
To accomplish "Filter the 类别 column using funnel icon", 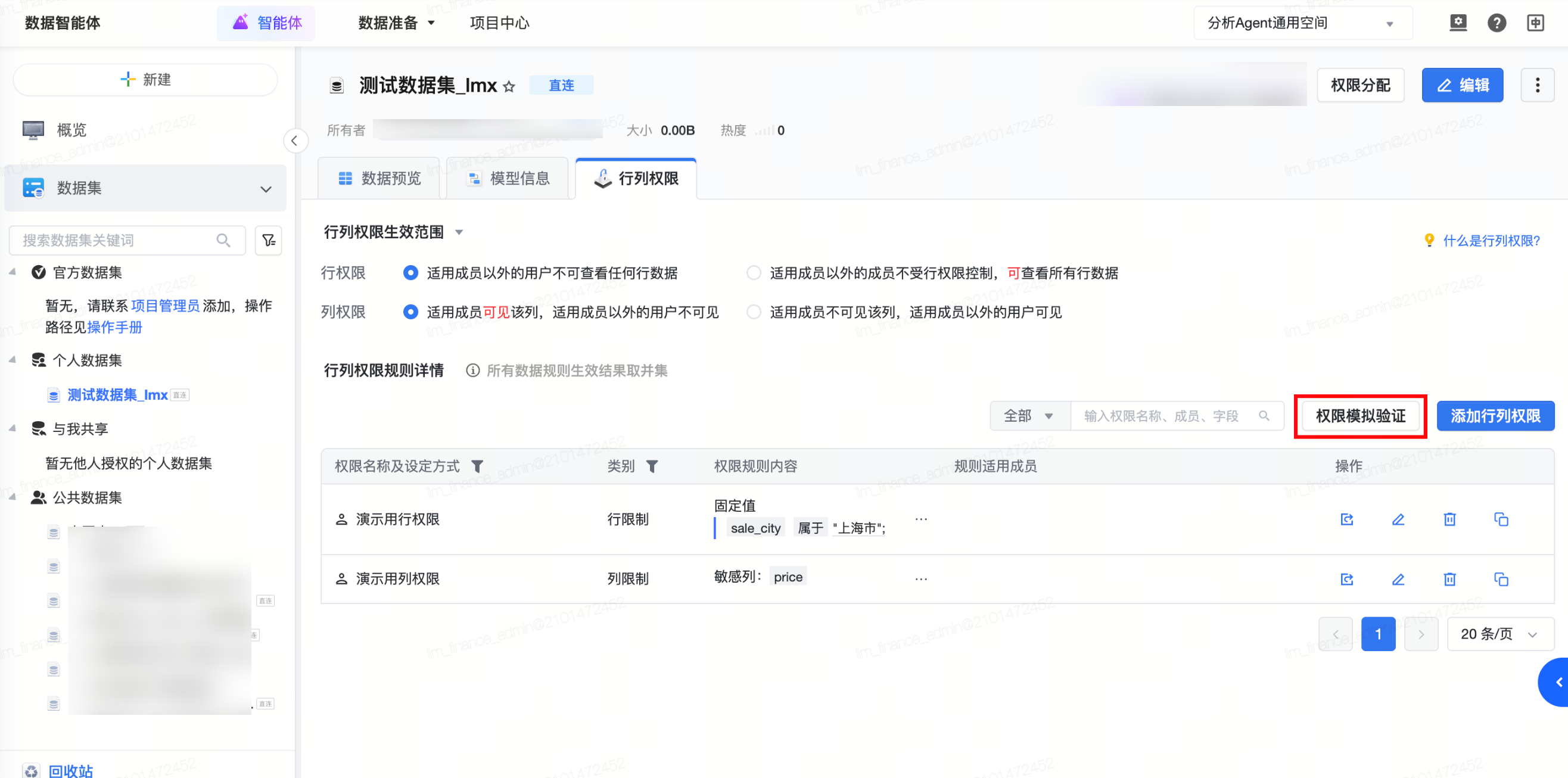I will 652,466.
